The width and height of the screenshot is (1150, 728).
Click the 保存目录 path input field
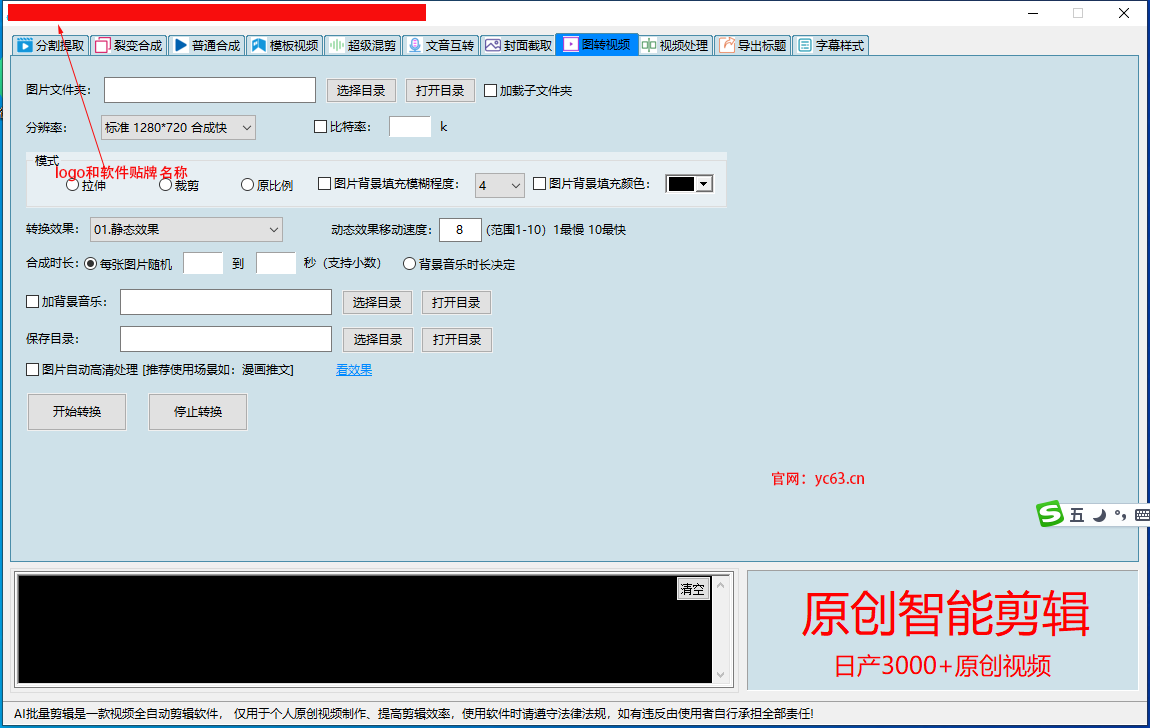point(226,339)
